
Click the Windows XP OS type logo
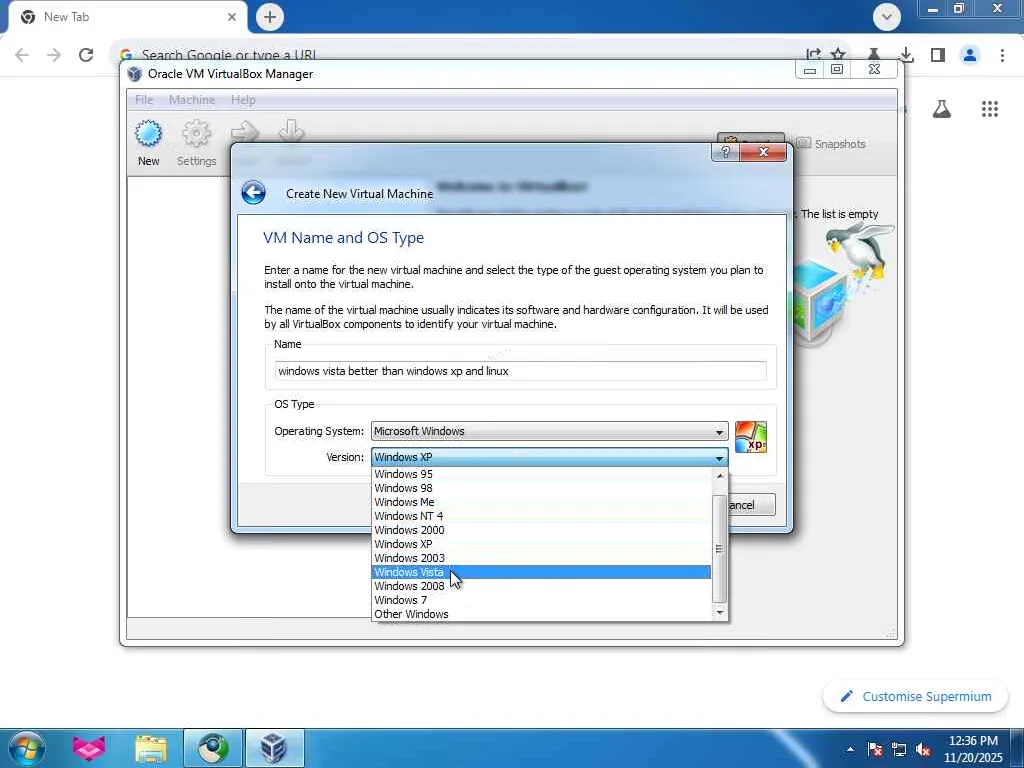point(750,437)
